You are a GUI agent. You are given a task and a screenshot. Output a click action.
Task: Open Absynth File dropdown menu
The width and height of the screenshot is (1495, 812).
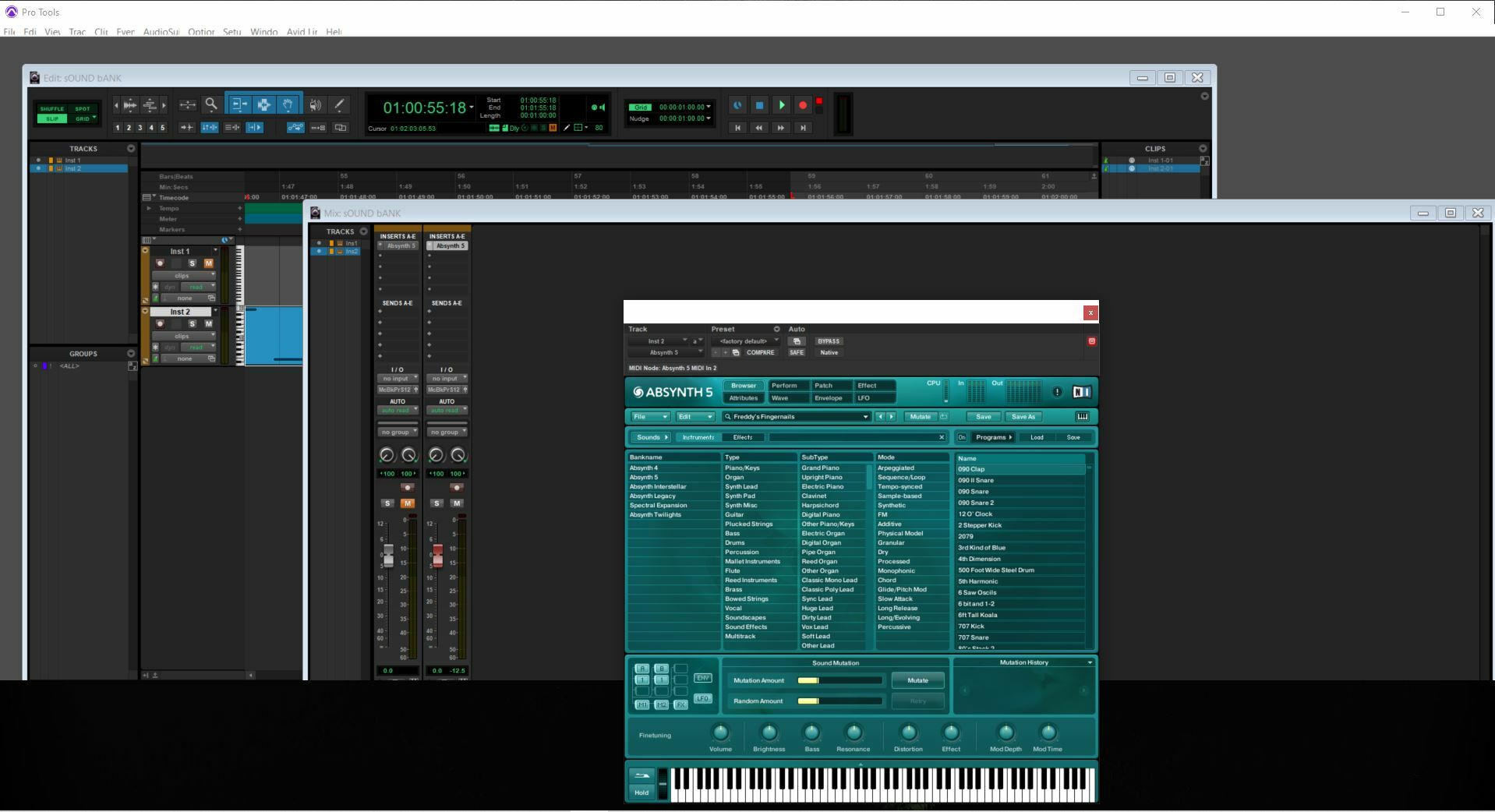[x=650, y=417]
